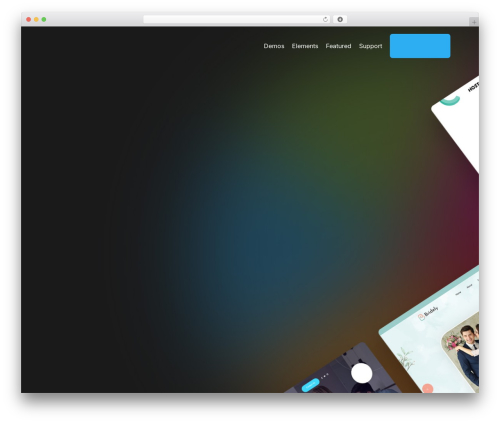500x423 pixels.
Task: Minimize the browser with the yellow button
Action: coord(36,19)
